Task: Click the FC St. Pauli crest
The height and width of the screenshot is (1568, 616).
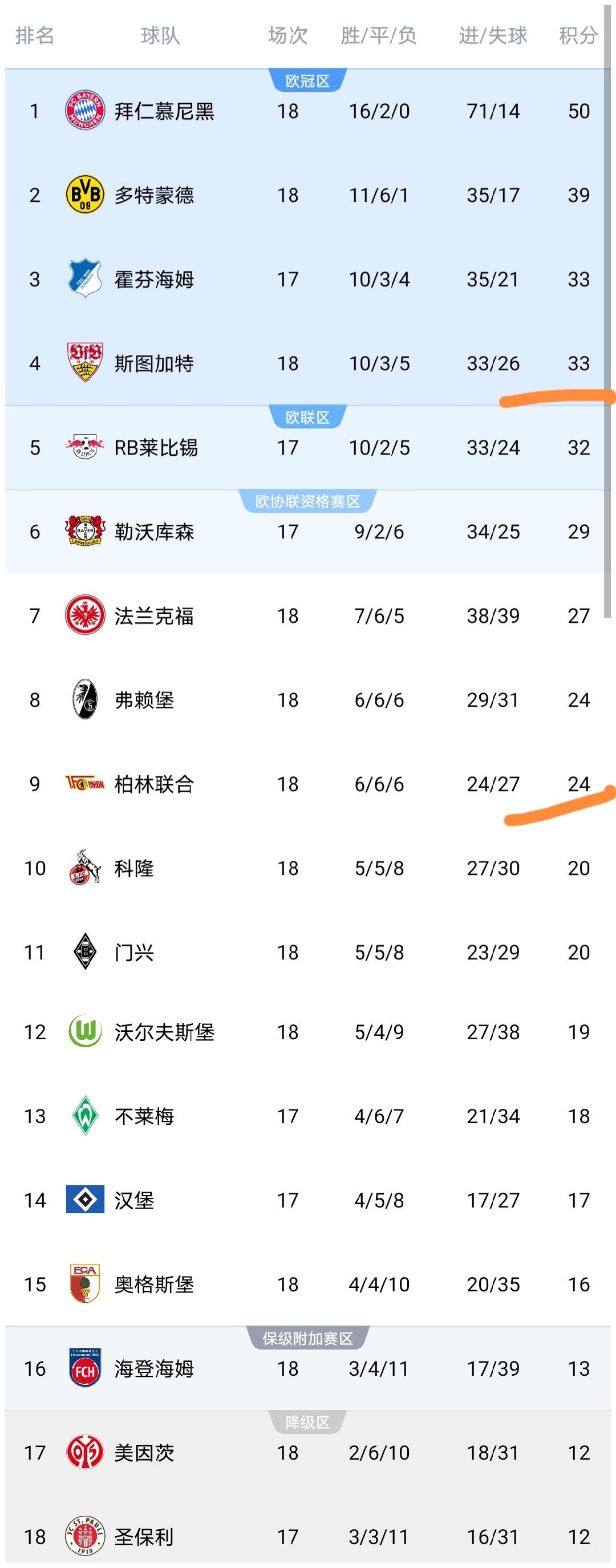Action: point(84,1535)
